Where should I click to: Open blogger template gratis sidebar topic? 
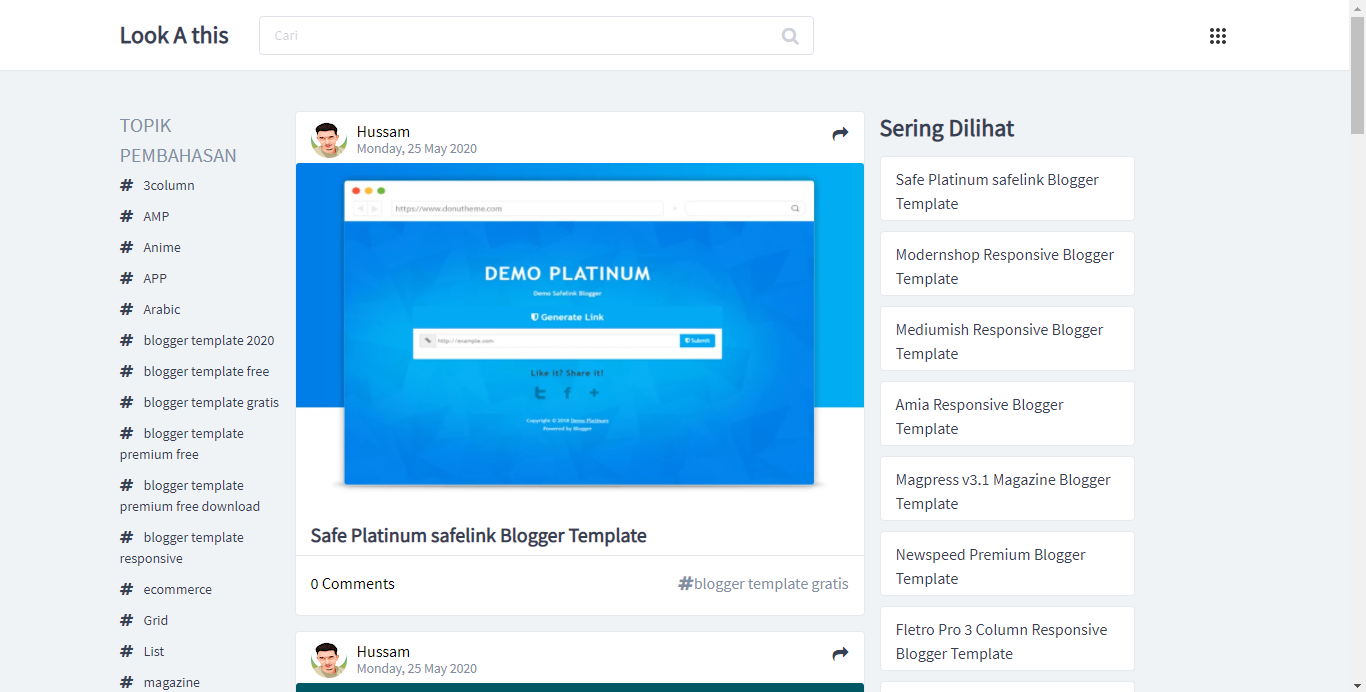click(x=211, y=402)
